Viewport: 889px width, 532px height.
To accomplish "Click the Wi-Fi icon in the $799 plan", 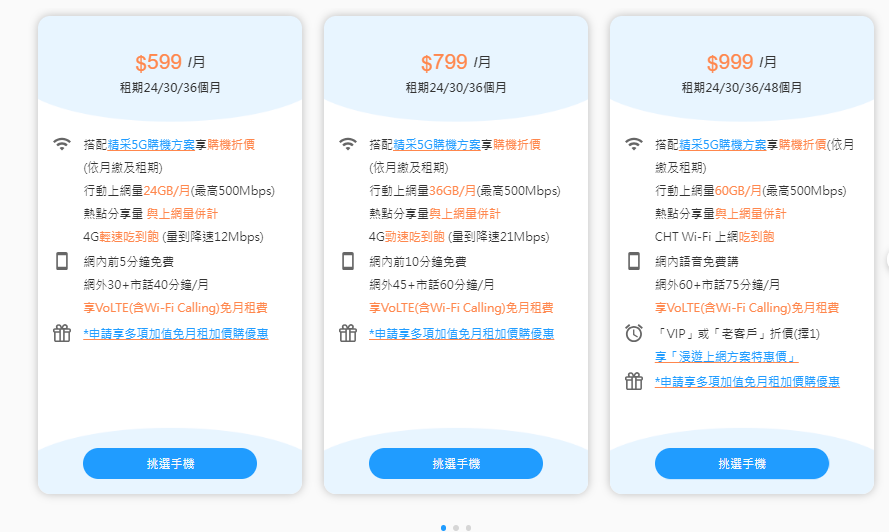I will pos(348,144).
